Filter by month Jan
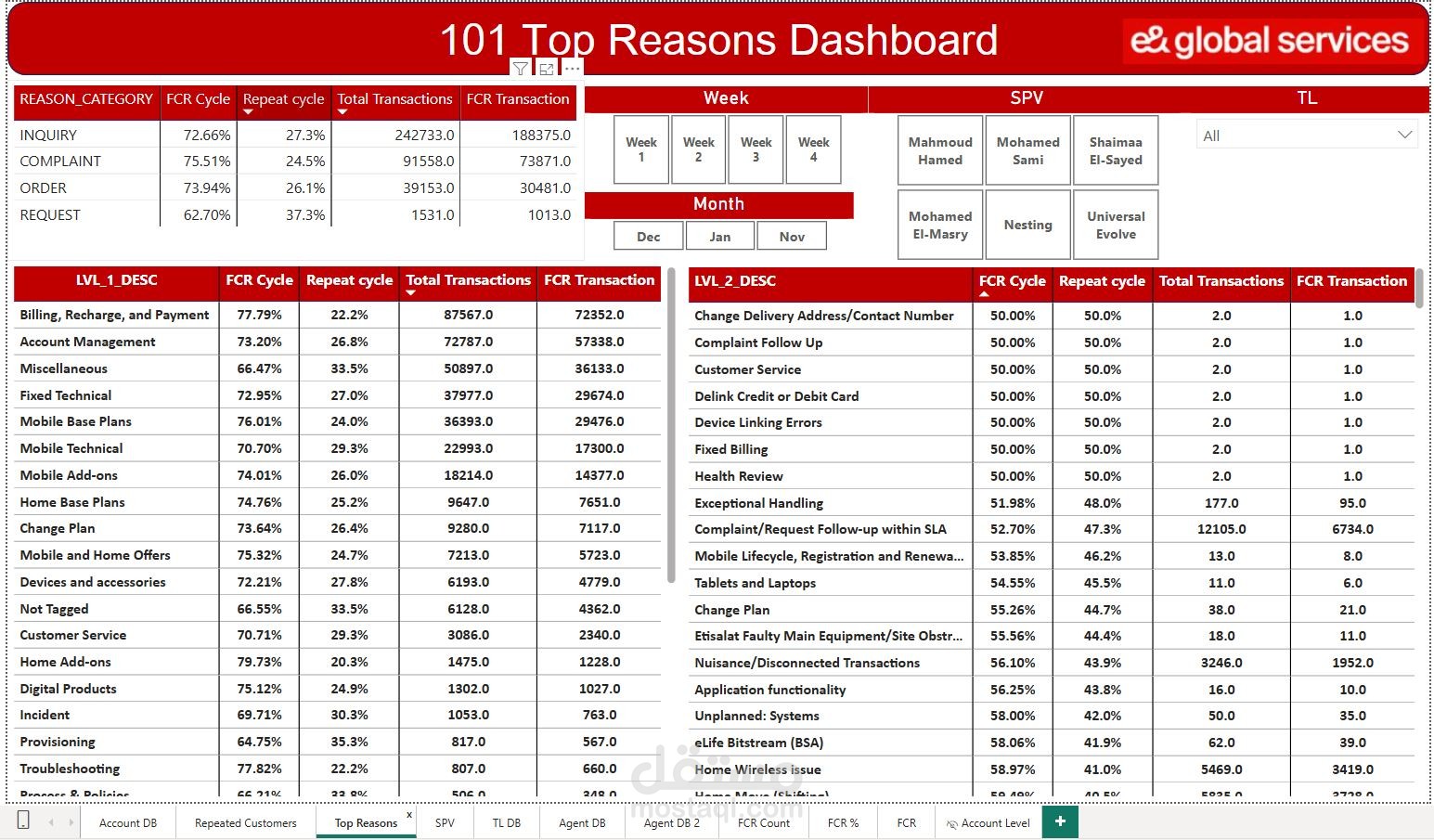The height and width of the screenshot is (840, 1434). pyautogui.click(x=720, y=237)
